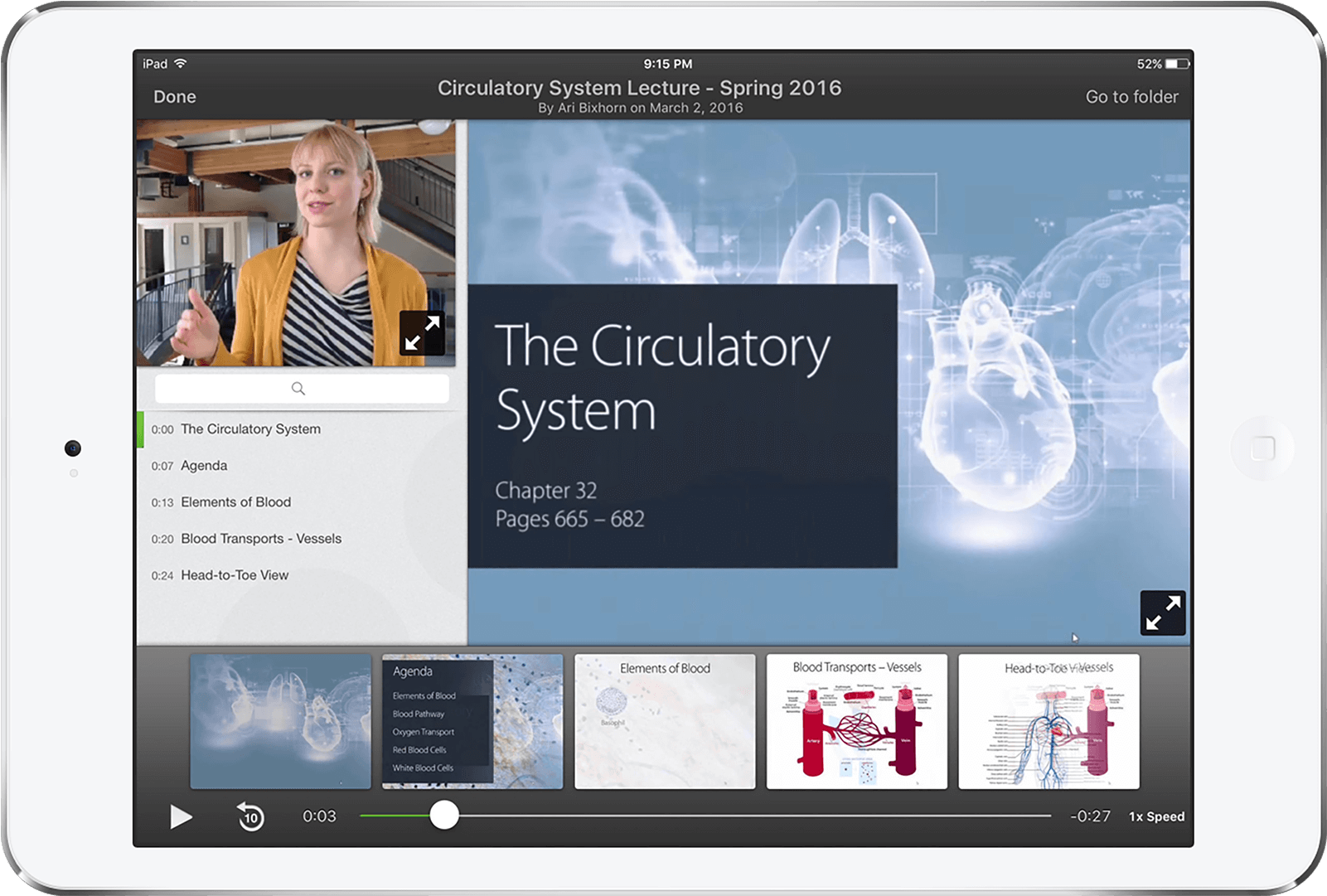Change playback rate via 1x Speed
1327x896 pixels.
1156,816
